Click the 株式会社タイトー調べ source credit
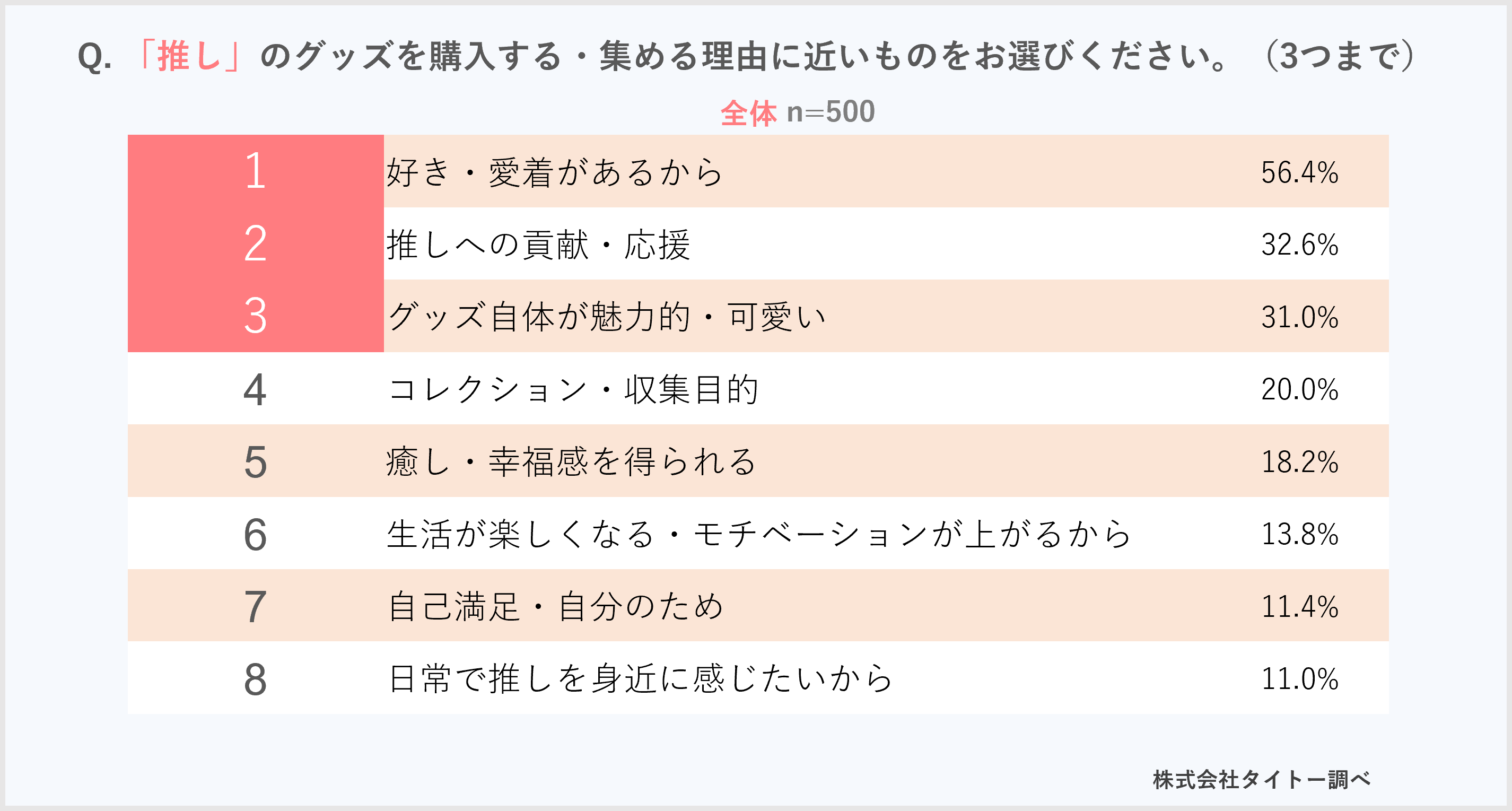Screen dimensions: 1512x811 point(1261,779)
